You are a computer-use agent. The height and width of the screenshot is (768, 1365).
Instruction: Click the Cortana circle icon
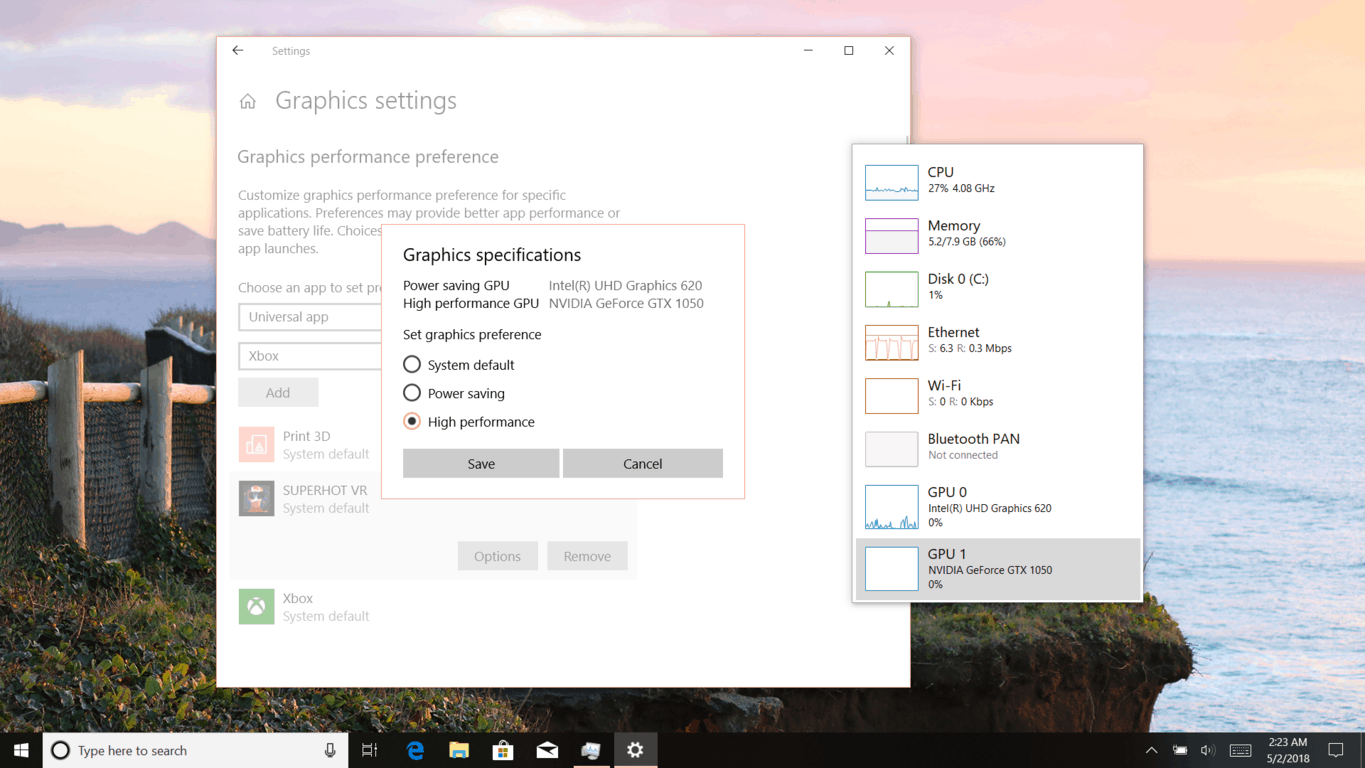click(x=60, y=750)
